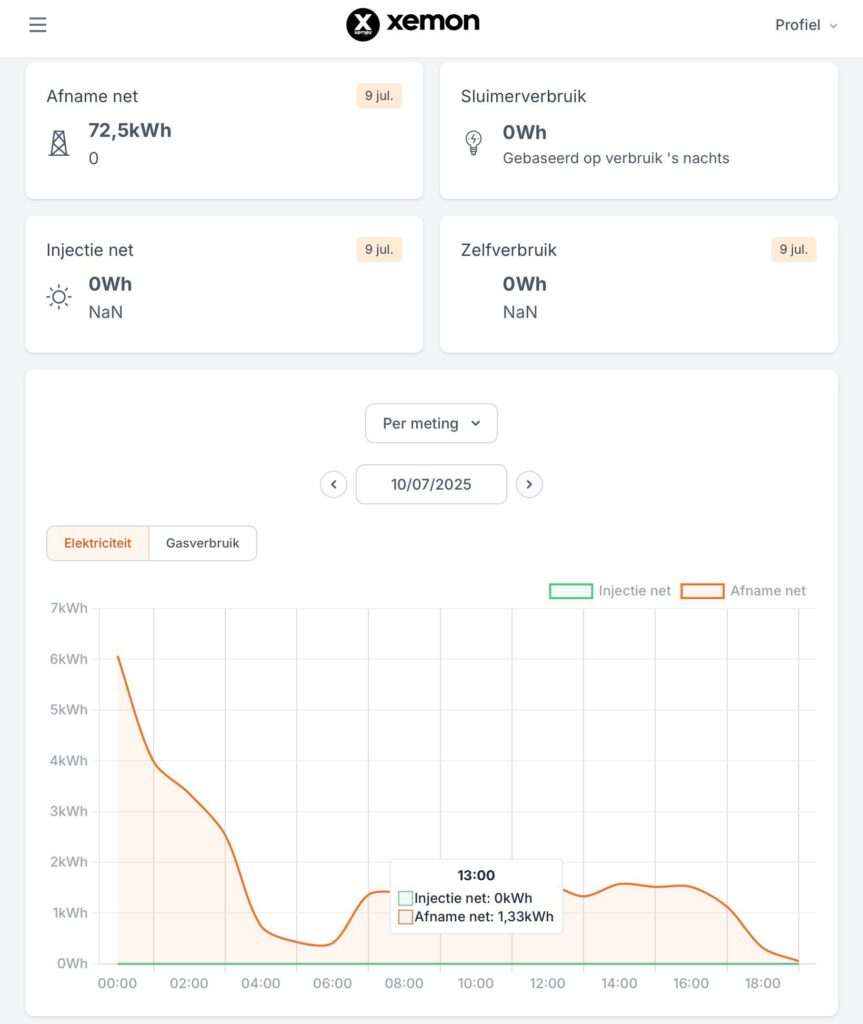The height and width of the screenshot is (1024, 863).
Task: Click the chart peak near 00:00
Action: (x=118, y=656)
